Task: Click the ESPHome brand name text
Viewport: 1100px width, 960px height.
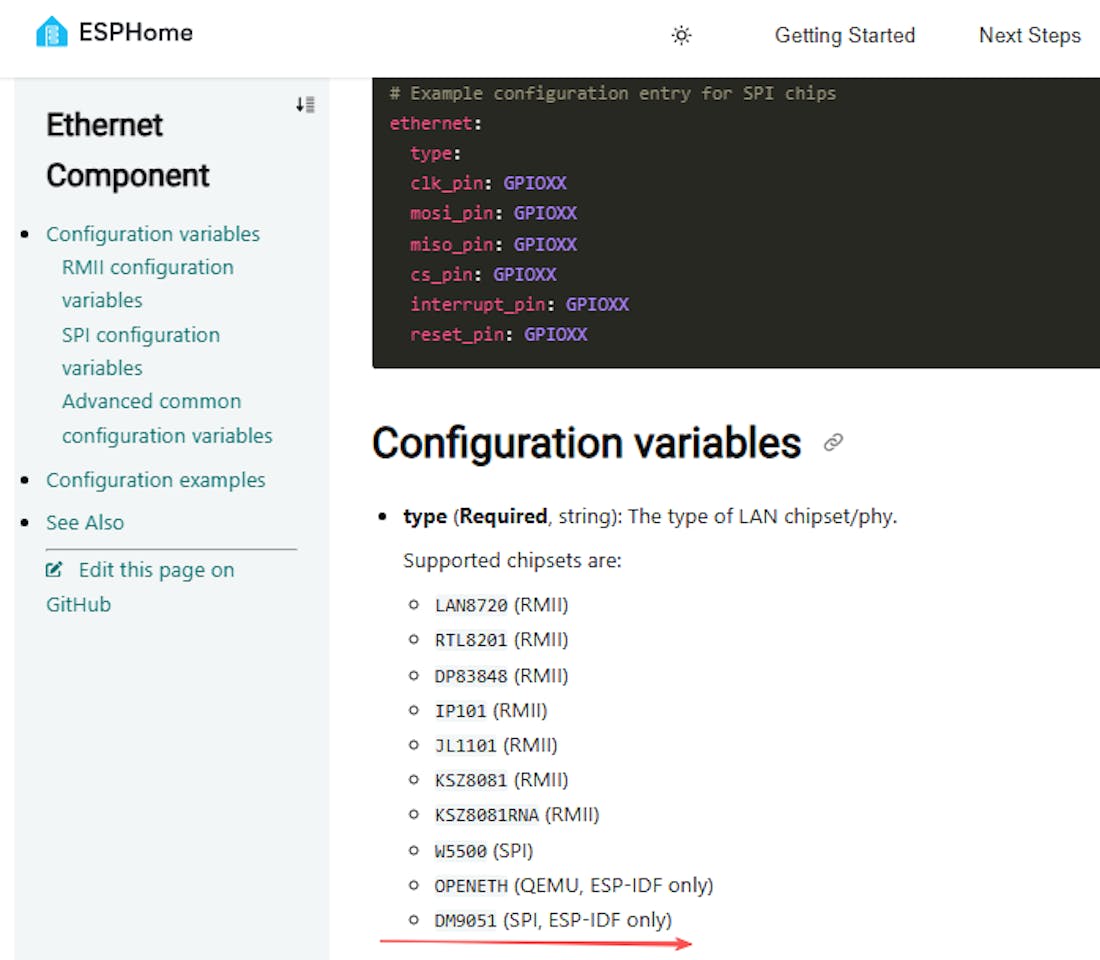Action: coord(135,33)
